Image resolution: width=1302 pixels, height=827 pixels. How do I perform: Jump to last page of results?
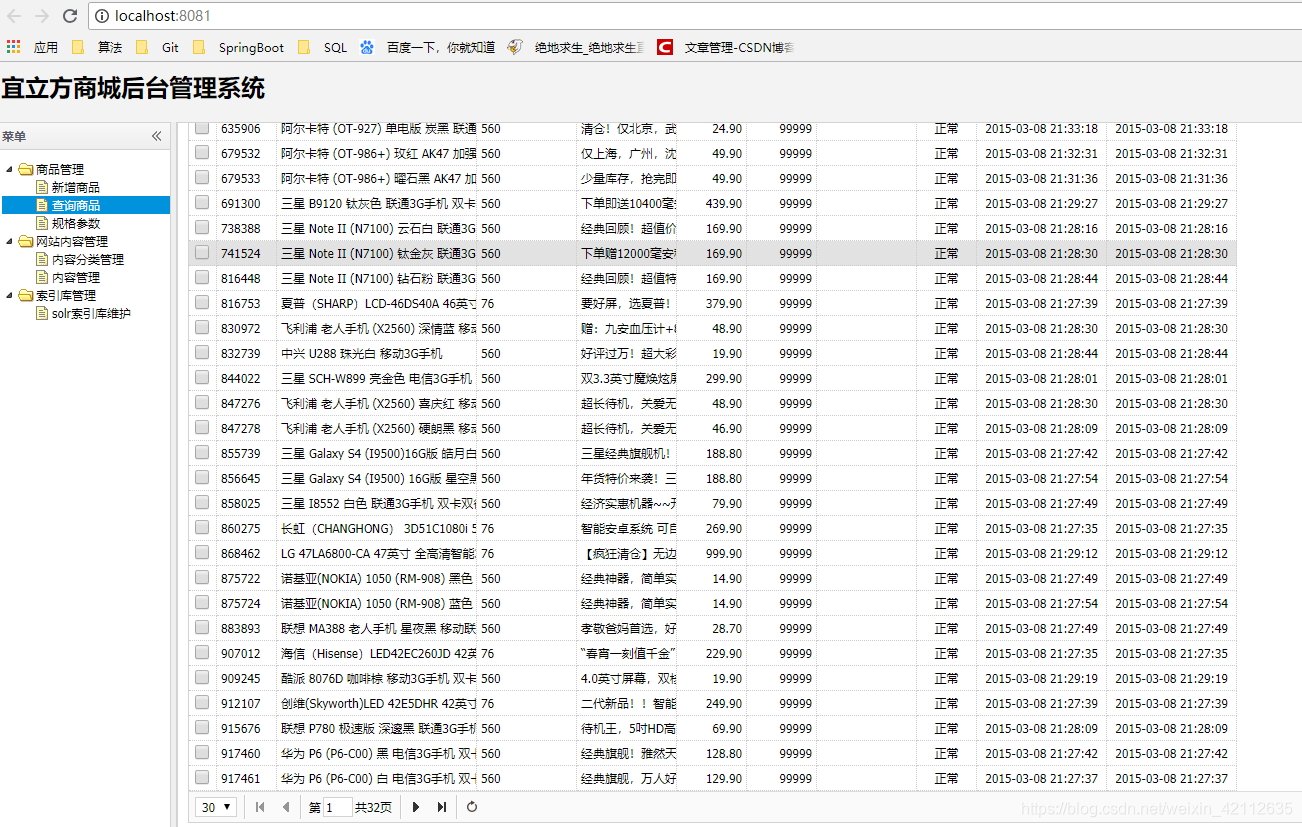(441, 807)
